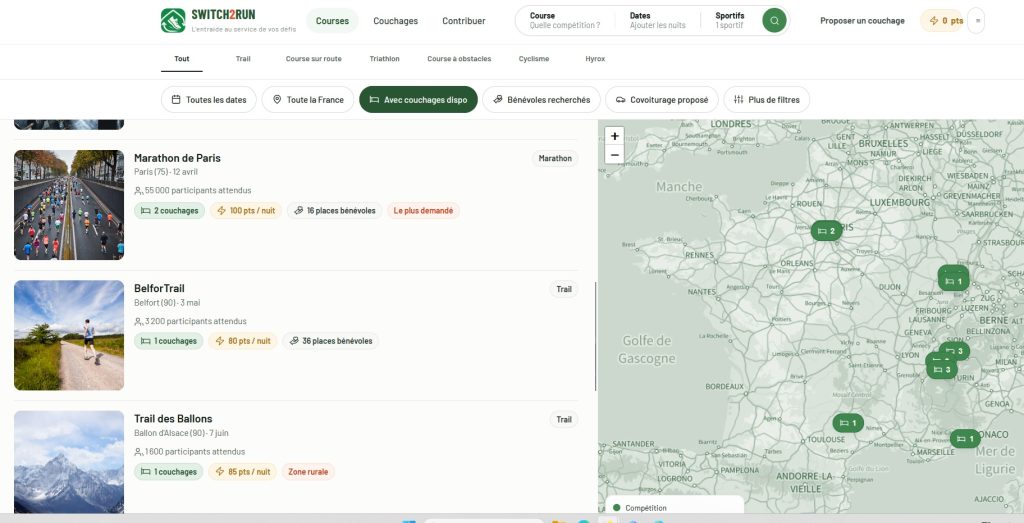Switch to the Course à obstacles tab

pyautogui.click(x=459, y=59)
